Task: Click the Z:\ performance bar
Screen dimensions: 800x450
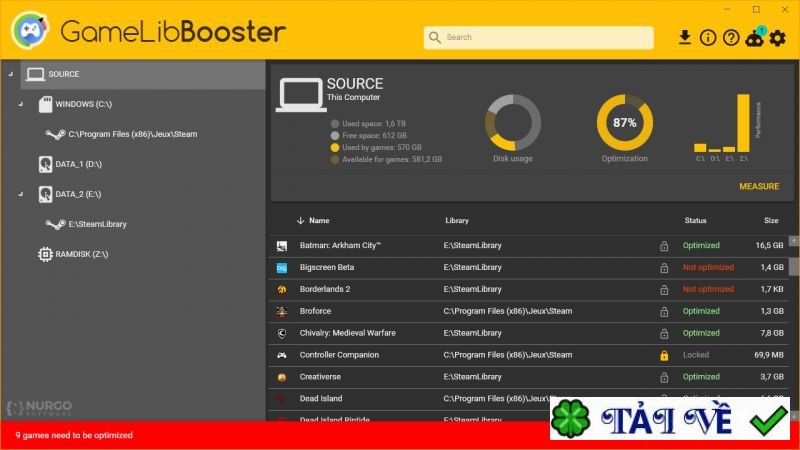Action: 743,123
